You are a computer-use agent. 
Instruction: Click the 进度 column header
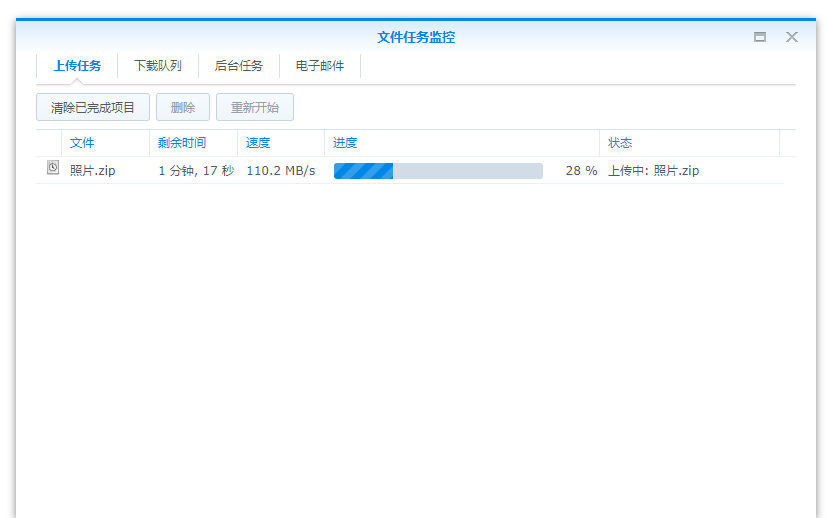[x=462, y=143]
